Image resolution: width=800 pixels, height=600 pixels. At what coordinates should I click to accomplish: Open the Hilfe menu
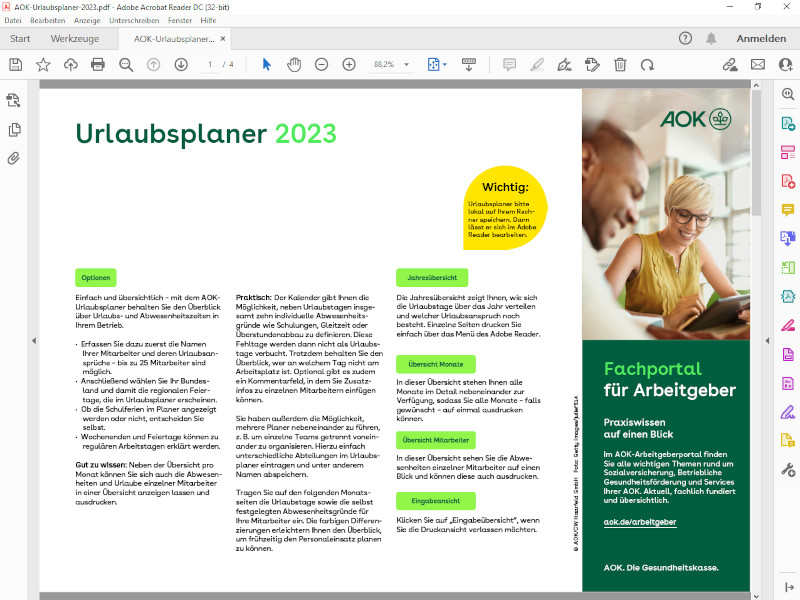coord(208,20)
